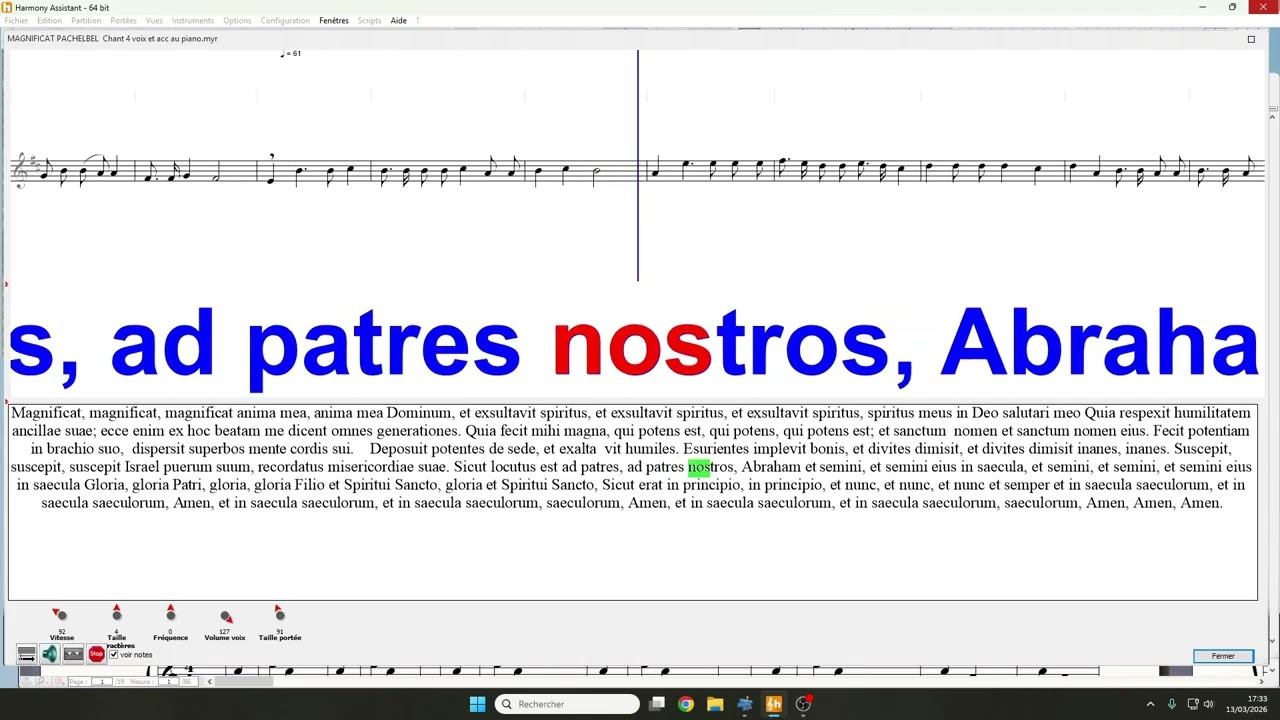Open File Explorer from the taskbar

point(715,704)
